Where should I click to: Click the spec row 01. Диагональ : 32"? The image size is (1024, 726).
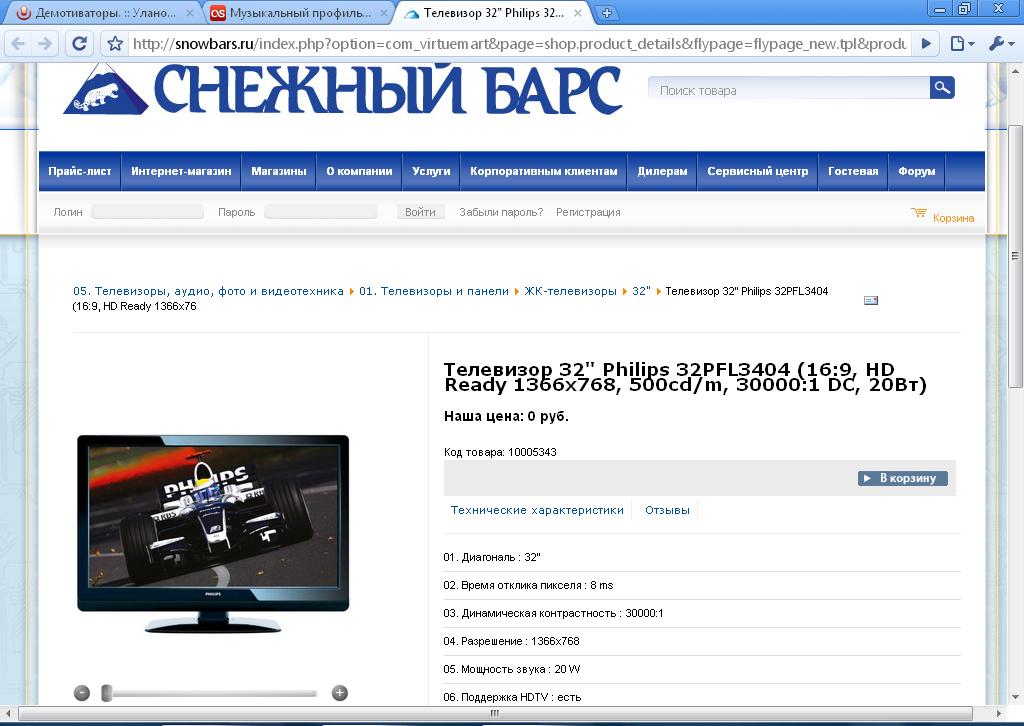pos(701,558)
